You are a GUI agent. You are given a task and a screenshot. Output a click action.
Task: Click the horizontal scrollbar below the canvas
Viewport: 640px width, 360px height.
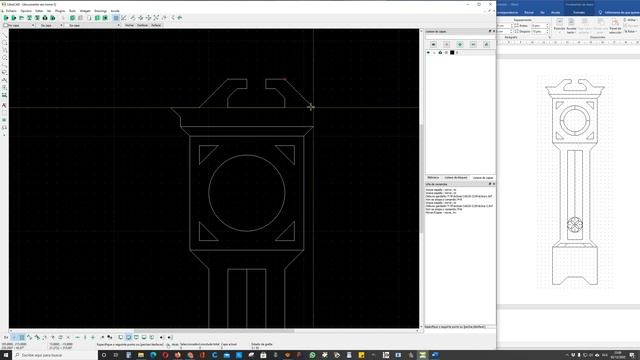point(214,331)
